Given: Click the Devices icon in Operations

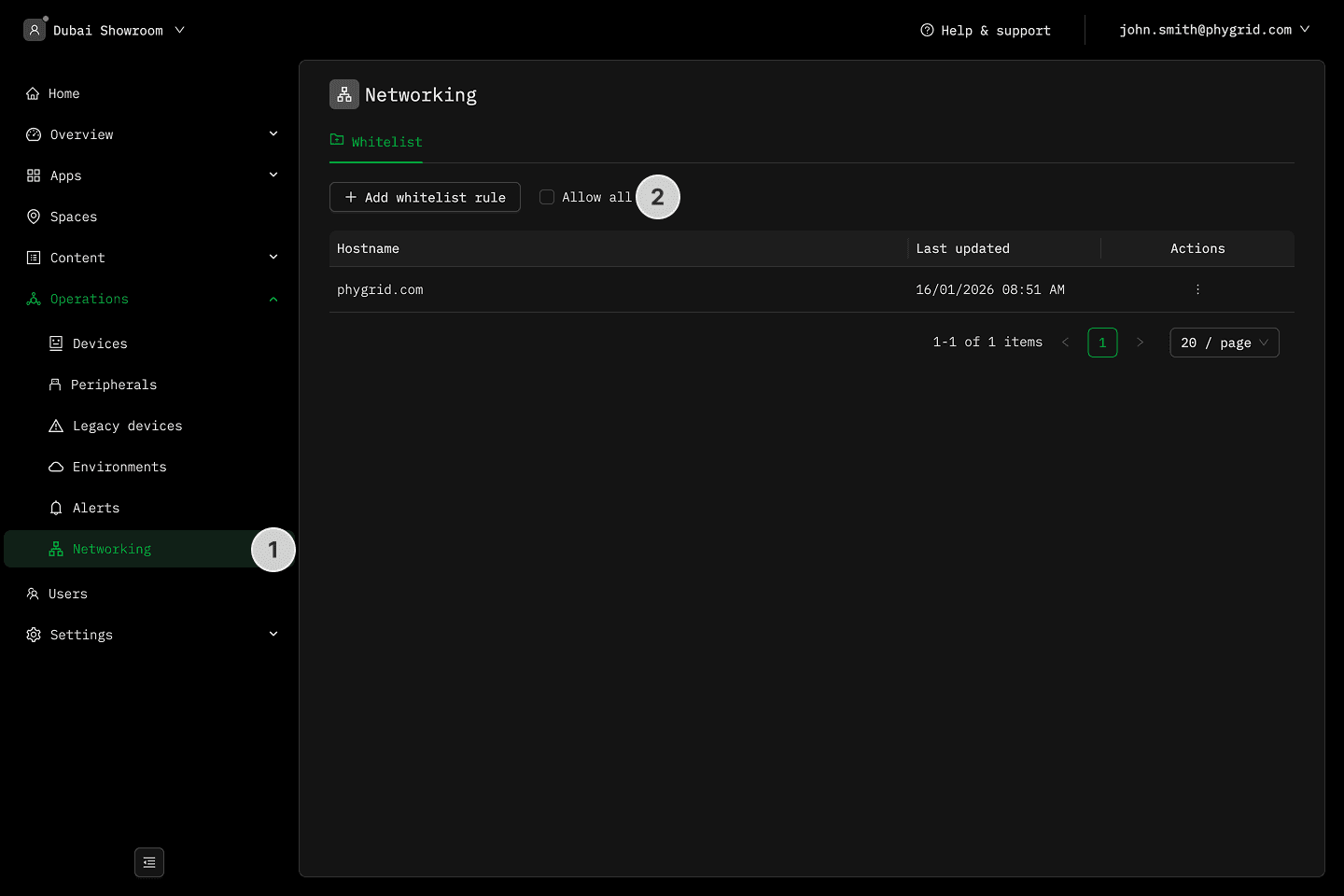Looking at the screenshot, I should click(x=56, y=343).
